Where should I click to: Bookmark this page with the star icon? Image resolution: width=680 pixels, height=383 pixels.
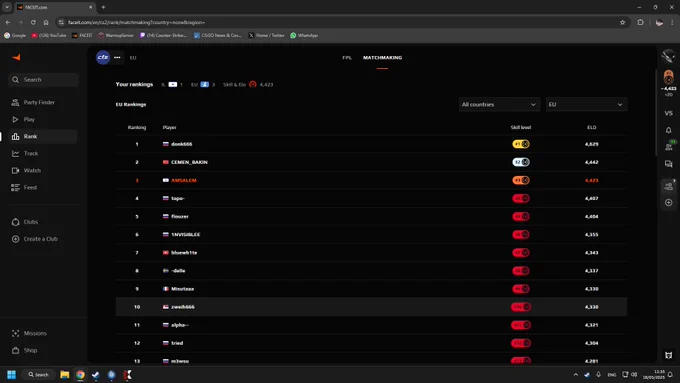pos(622,22)
